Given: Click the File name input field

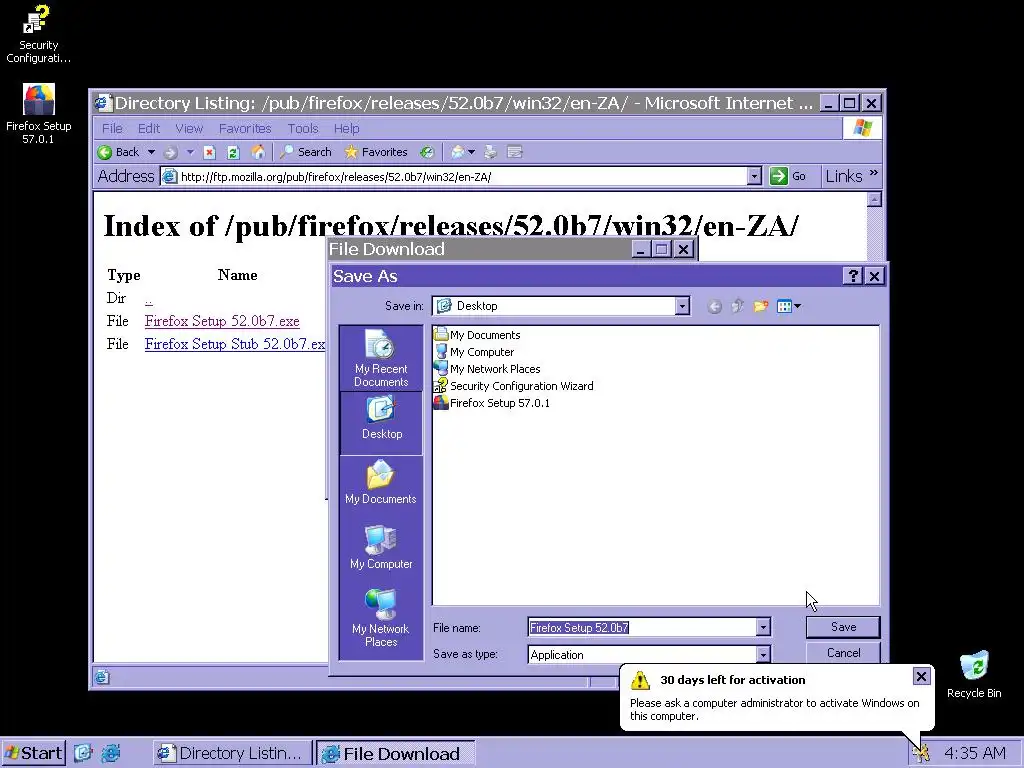Looking at the screenshot, I should (642, 628).
